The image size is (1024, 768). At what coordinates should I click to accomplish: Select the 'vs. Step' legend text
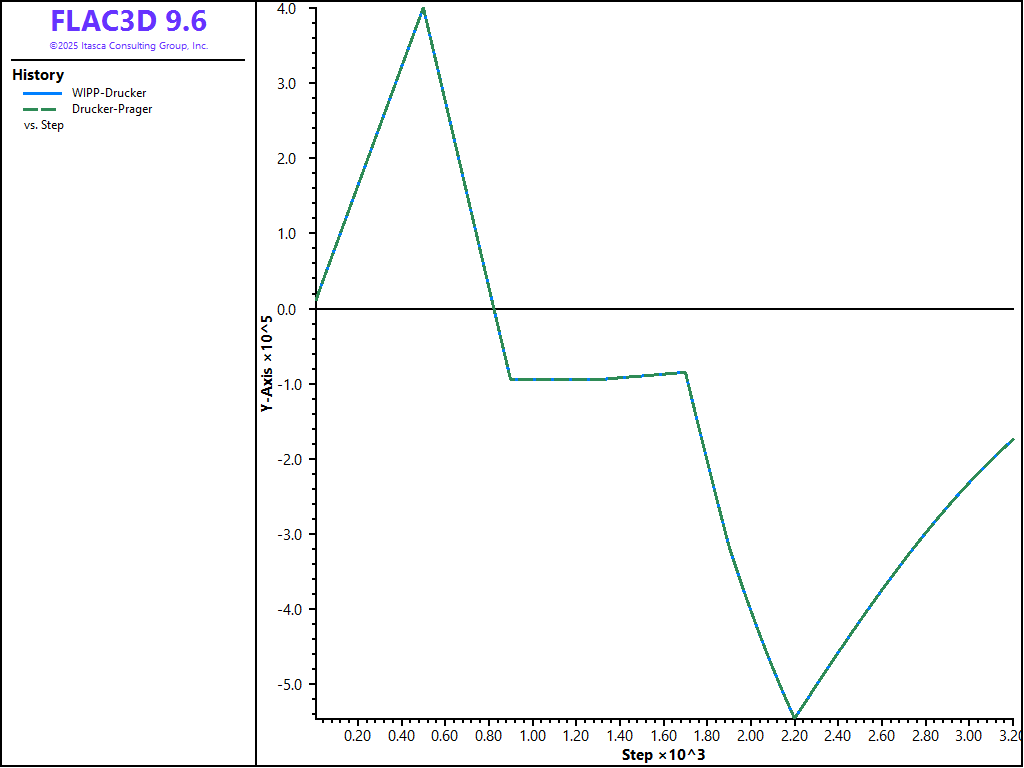[x=44, y=125]
